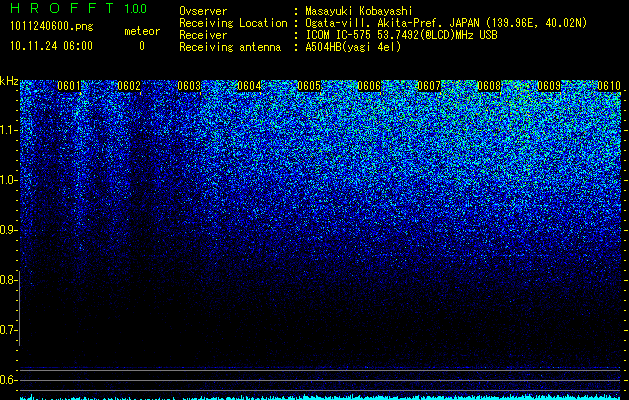Click the 0604 time marker
Screen dimensions: 629x400
[x=249, y=86]
